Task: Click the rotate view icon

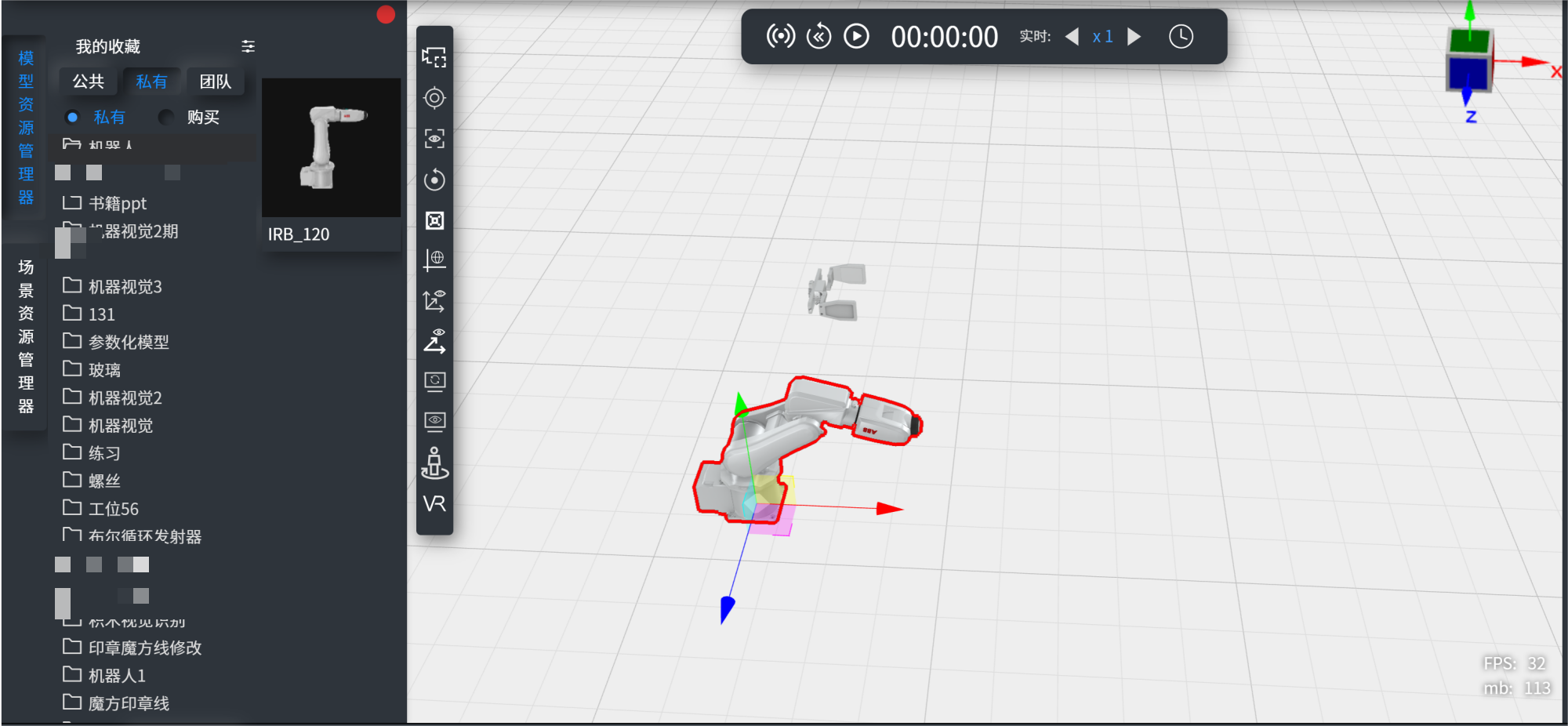Action: (434, 180)
